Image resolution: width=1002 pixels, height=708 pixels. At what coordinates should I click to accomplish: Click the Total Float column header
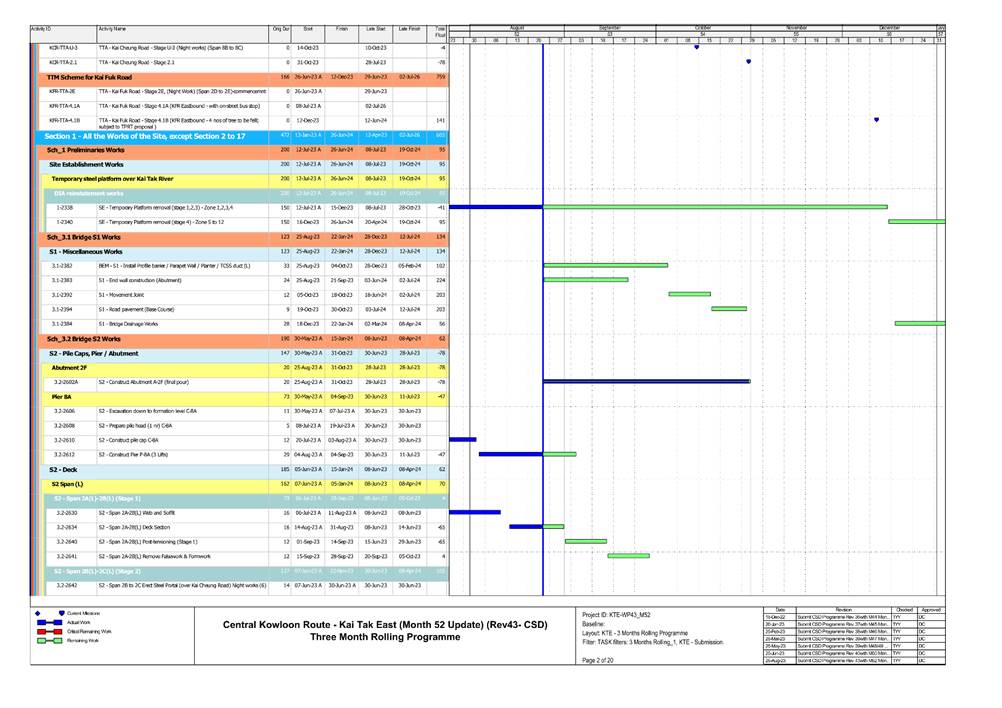(438, 31)
